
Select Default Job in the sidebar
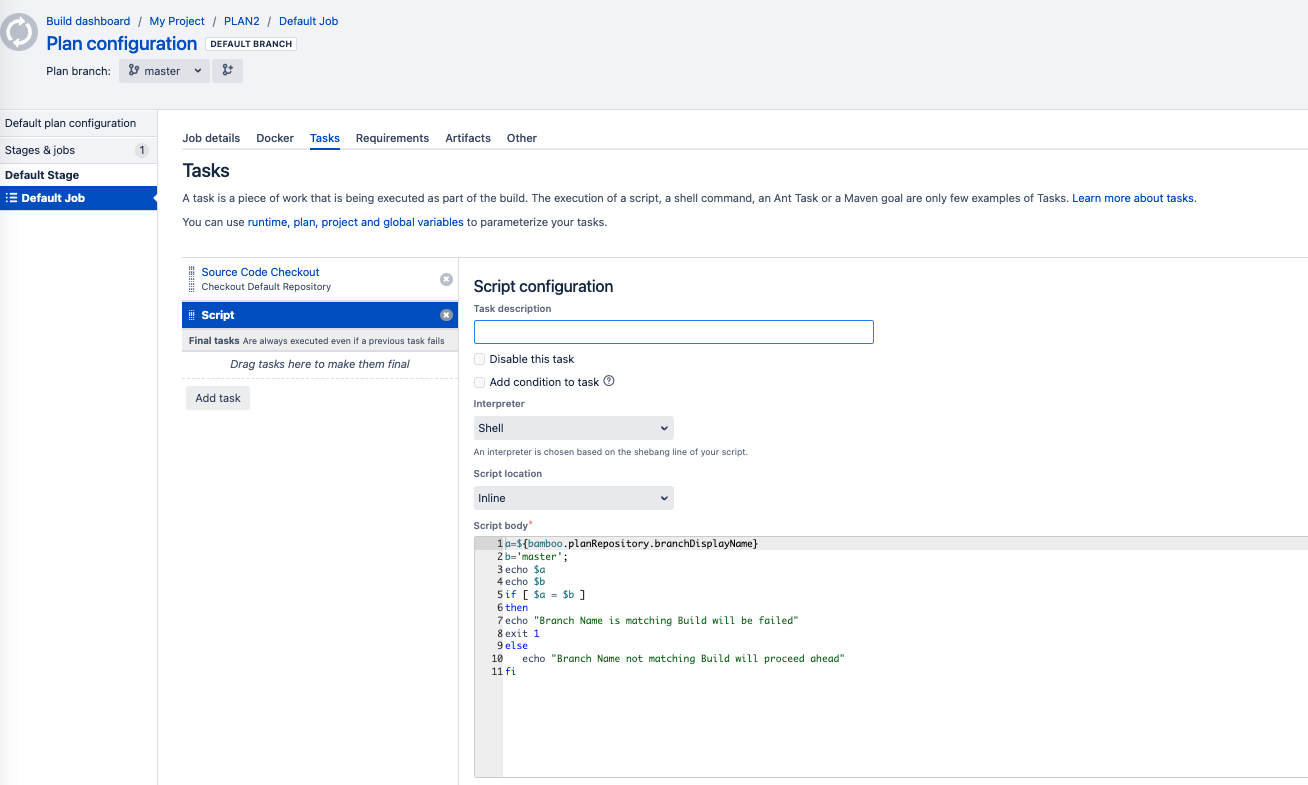click(x=79, y=198)
